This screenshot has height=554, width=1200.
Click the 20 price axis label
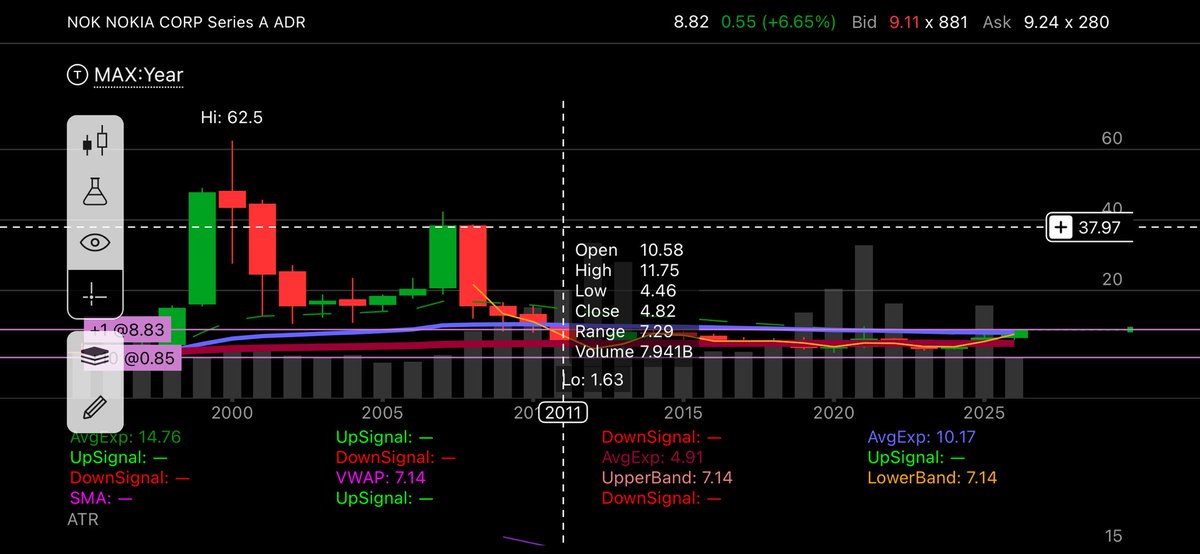tap(1111, 280)
